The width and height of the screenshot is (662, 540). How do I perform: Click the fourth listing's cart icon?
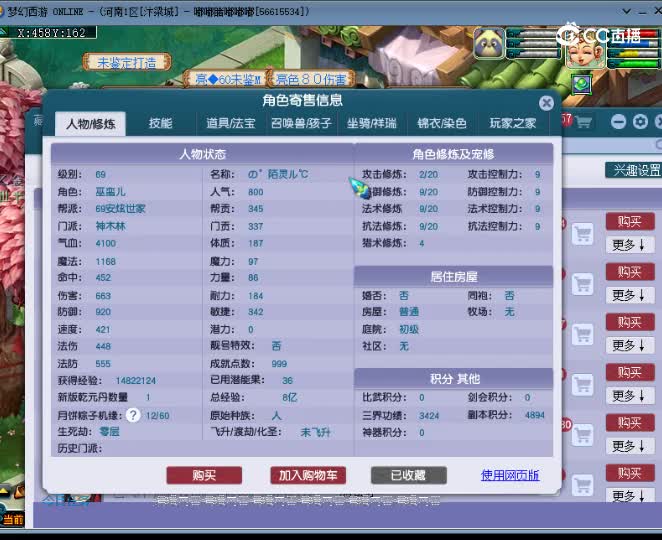[x=583, y=385]
